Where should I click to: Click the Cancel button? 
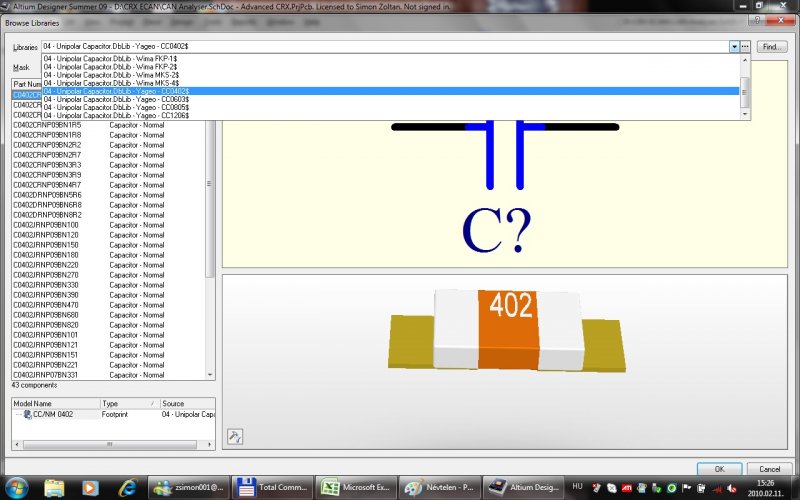769,468
